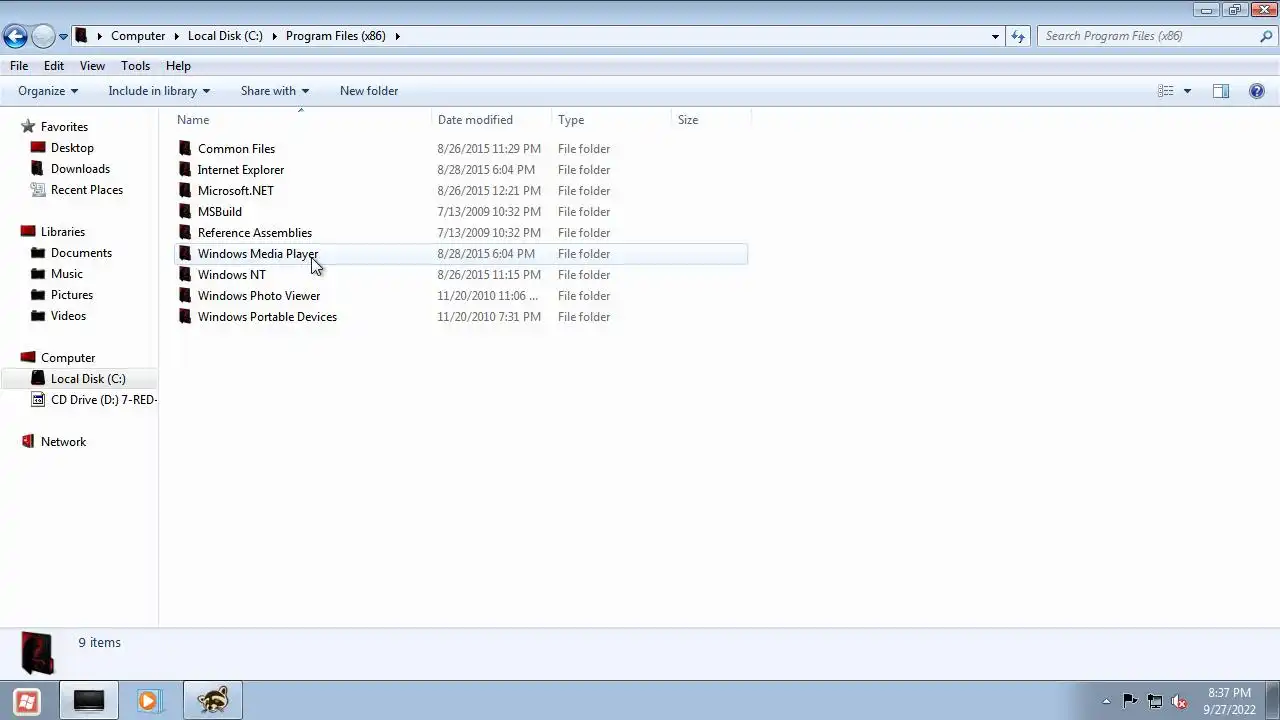Launch Windows Media Player from taskbar
This screenshot has width=1280, height=720.
click(x=148, y=701)
